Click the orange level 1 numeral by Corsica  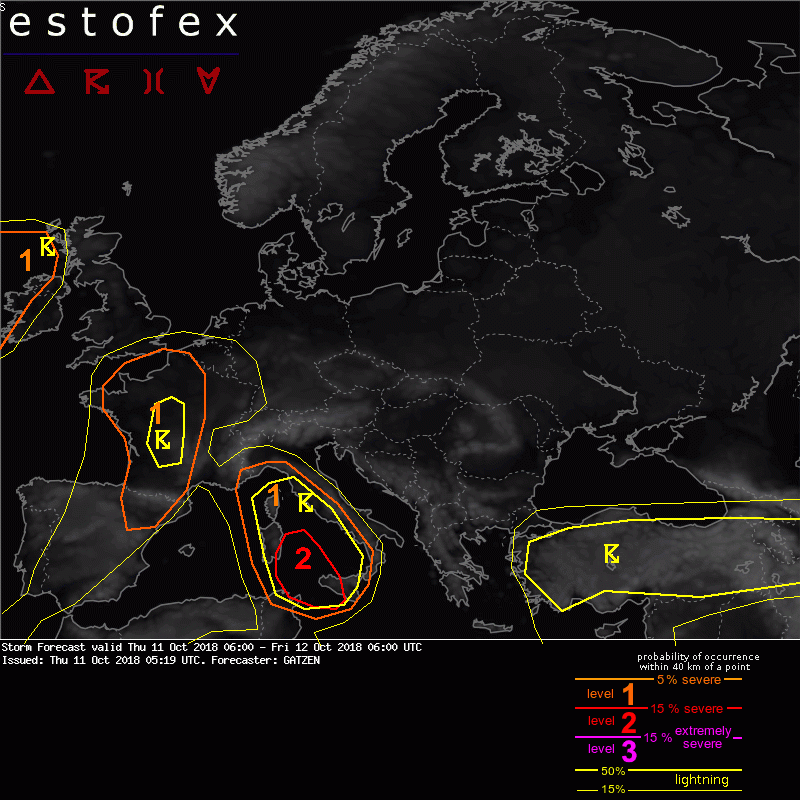click(x=274, y=495)
